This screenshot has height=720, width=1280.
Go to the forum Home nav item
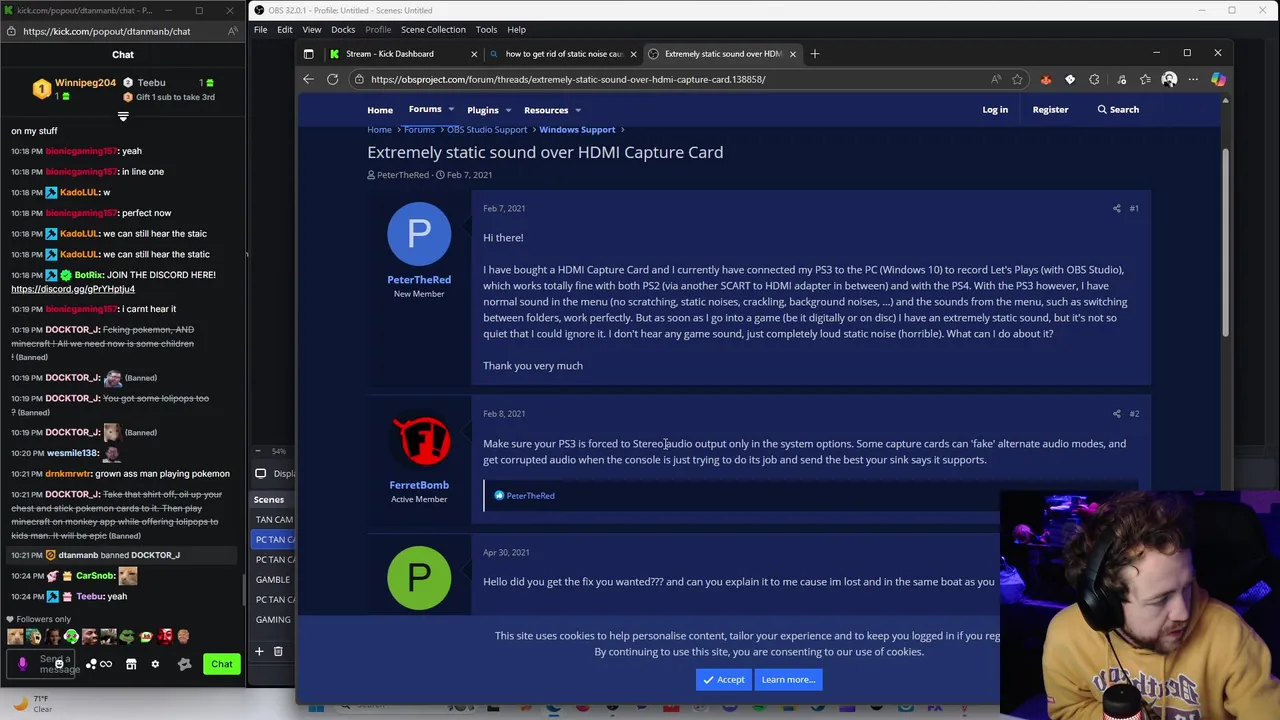[380, 110]
